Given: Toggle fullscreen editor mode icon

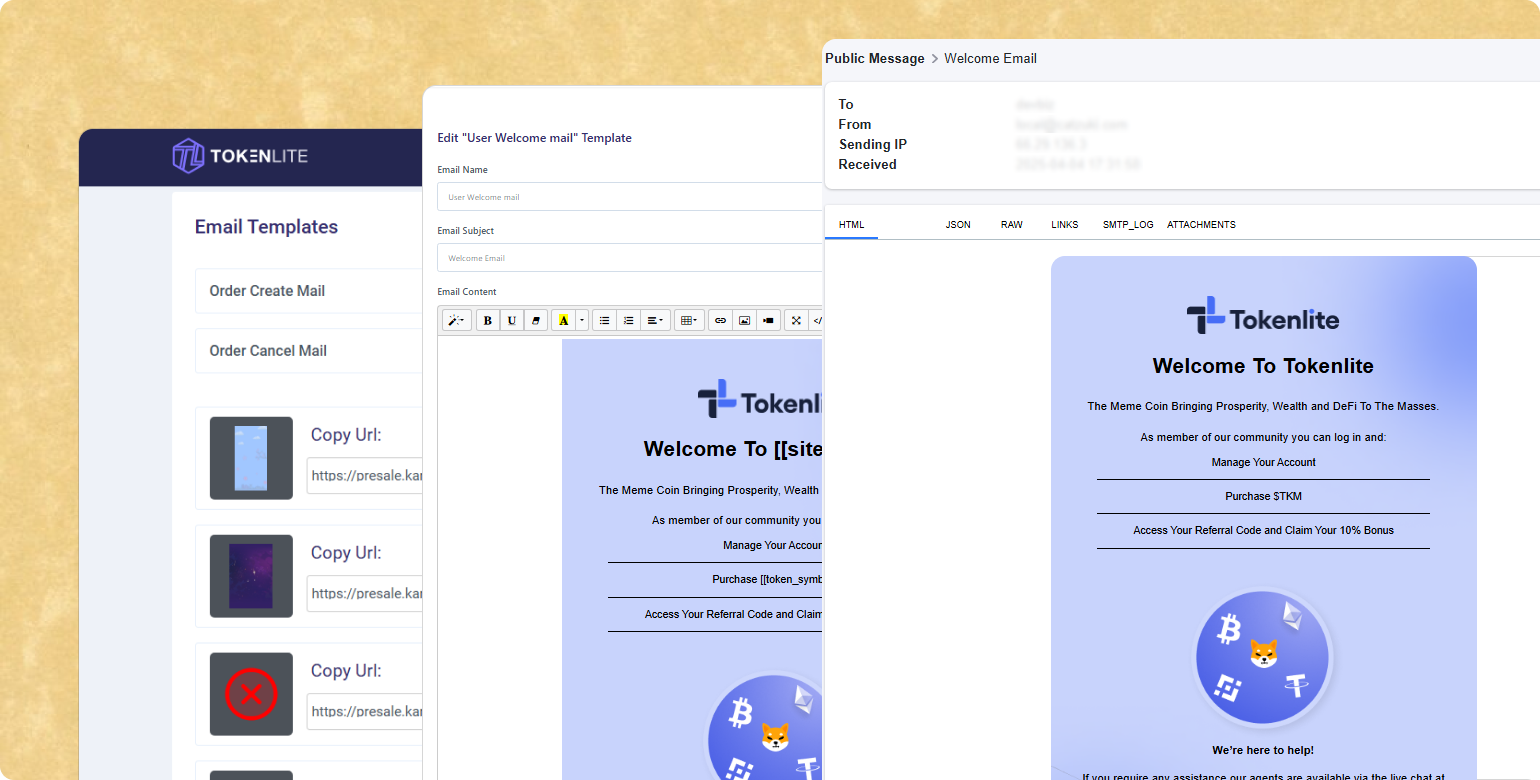Looking at the screenshot, I should tap(796, 320).
